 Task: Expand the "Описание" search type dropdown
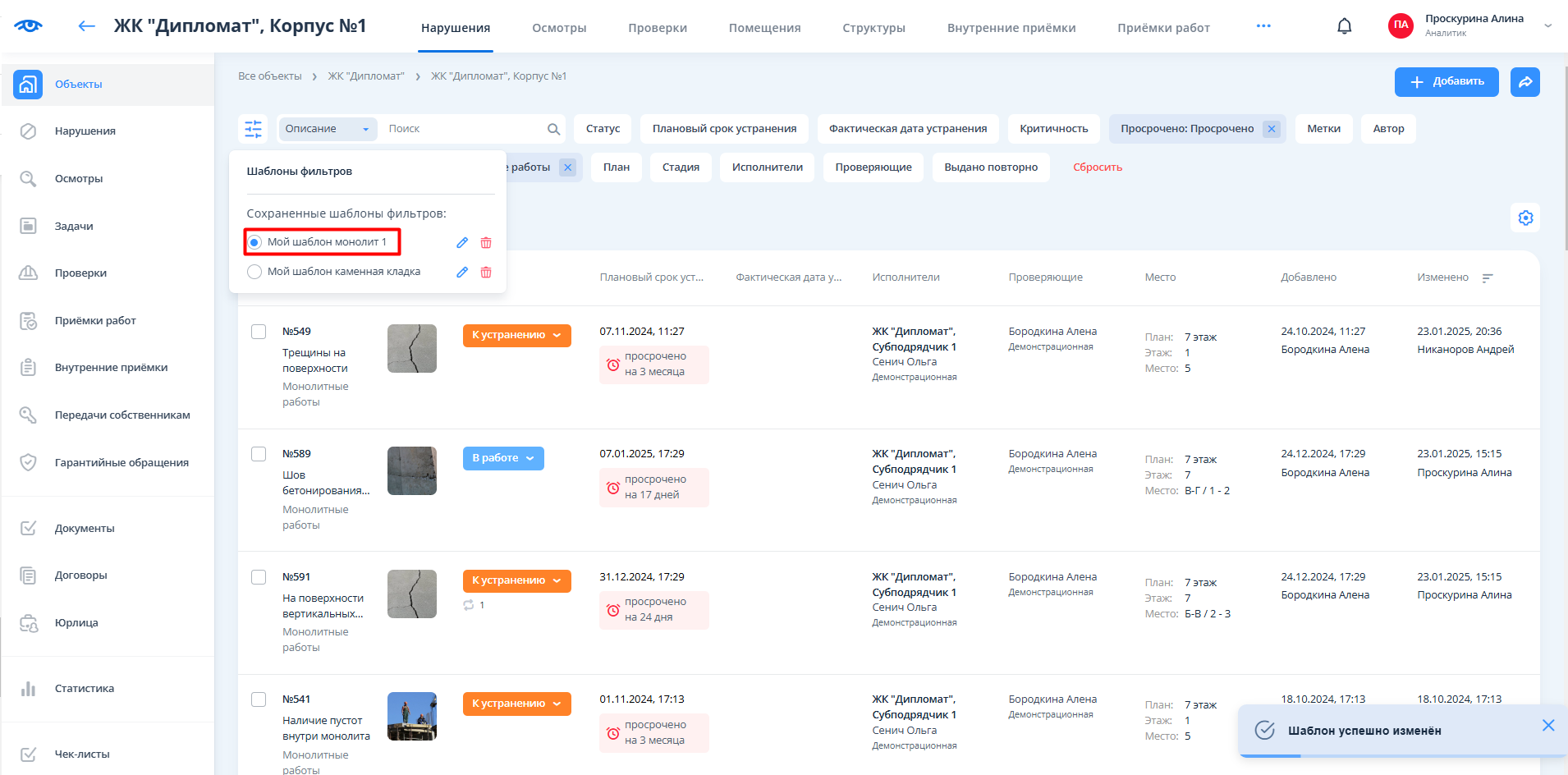327,129
